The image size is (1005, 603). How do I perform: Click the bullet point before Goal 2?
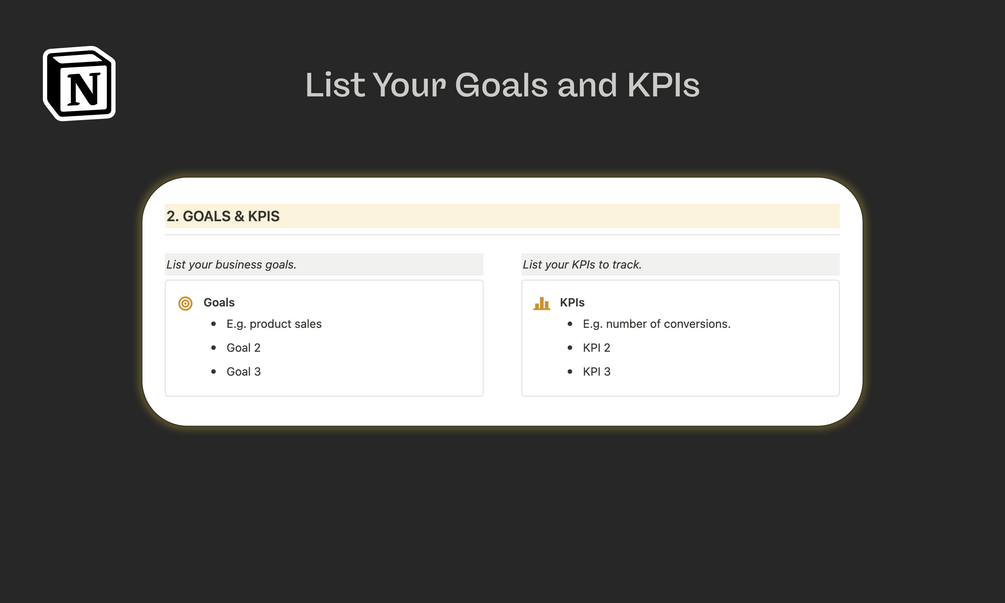coord(214,348)
